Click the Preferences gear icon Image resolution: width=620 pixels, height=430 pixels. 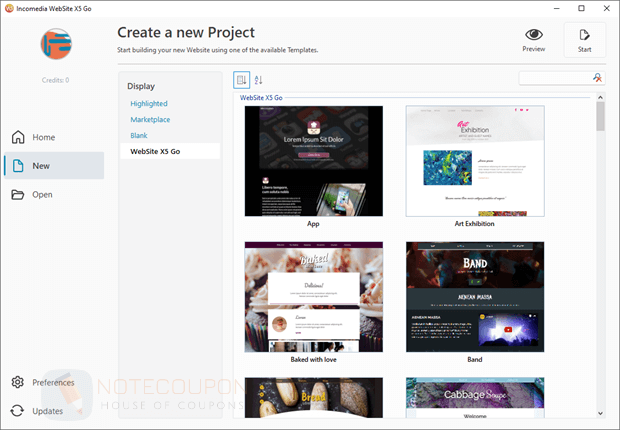coord(17,382)
